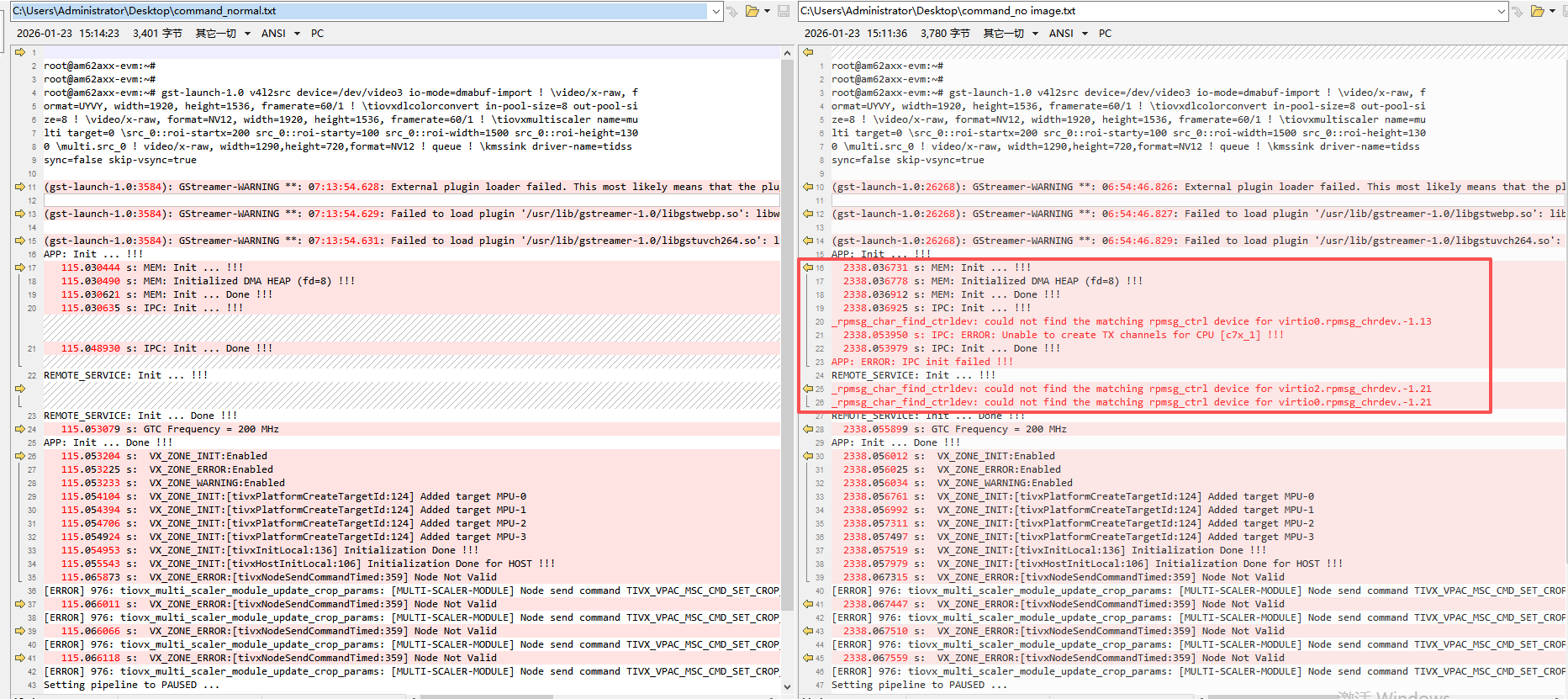Copy left line 37 section to right

coord(20,604)
